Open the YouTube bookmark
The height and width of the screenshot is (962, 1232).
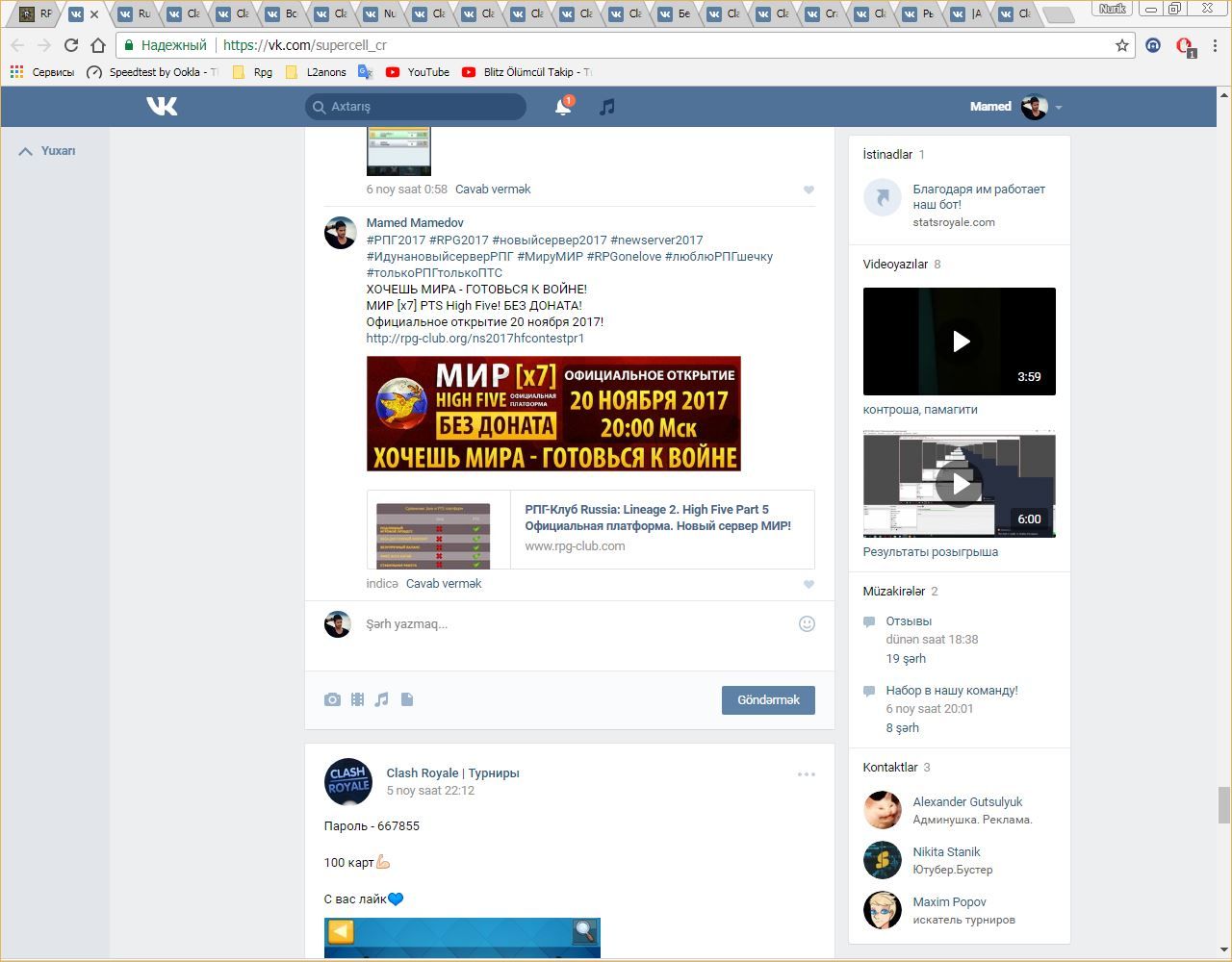coord(418,72)
